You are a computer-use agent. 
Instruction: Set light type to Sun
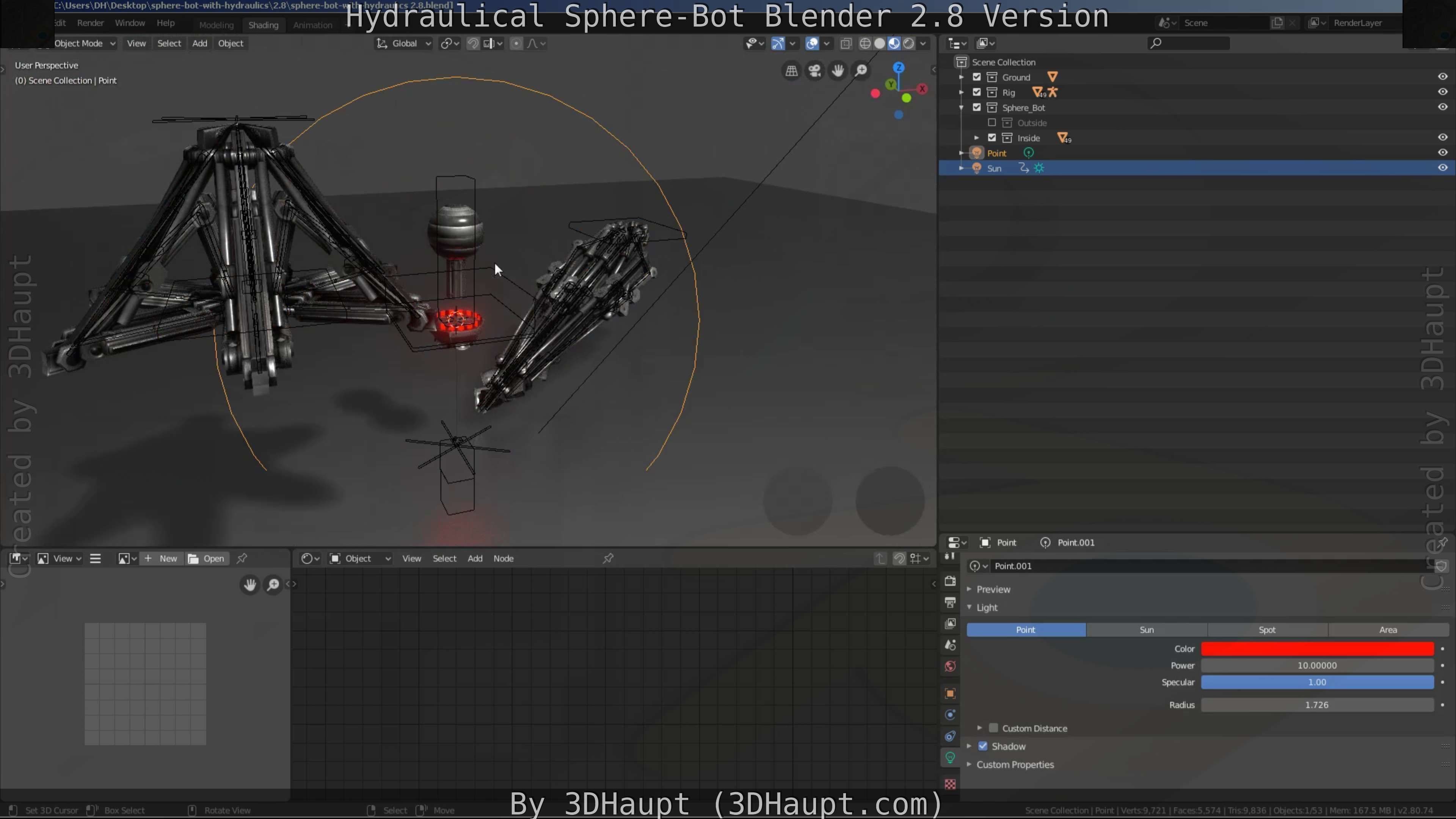pyautogui.click(x=1146, y=630)
